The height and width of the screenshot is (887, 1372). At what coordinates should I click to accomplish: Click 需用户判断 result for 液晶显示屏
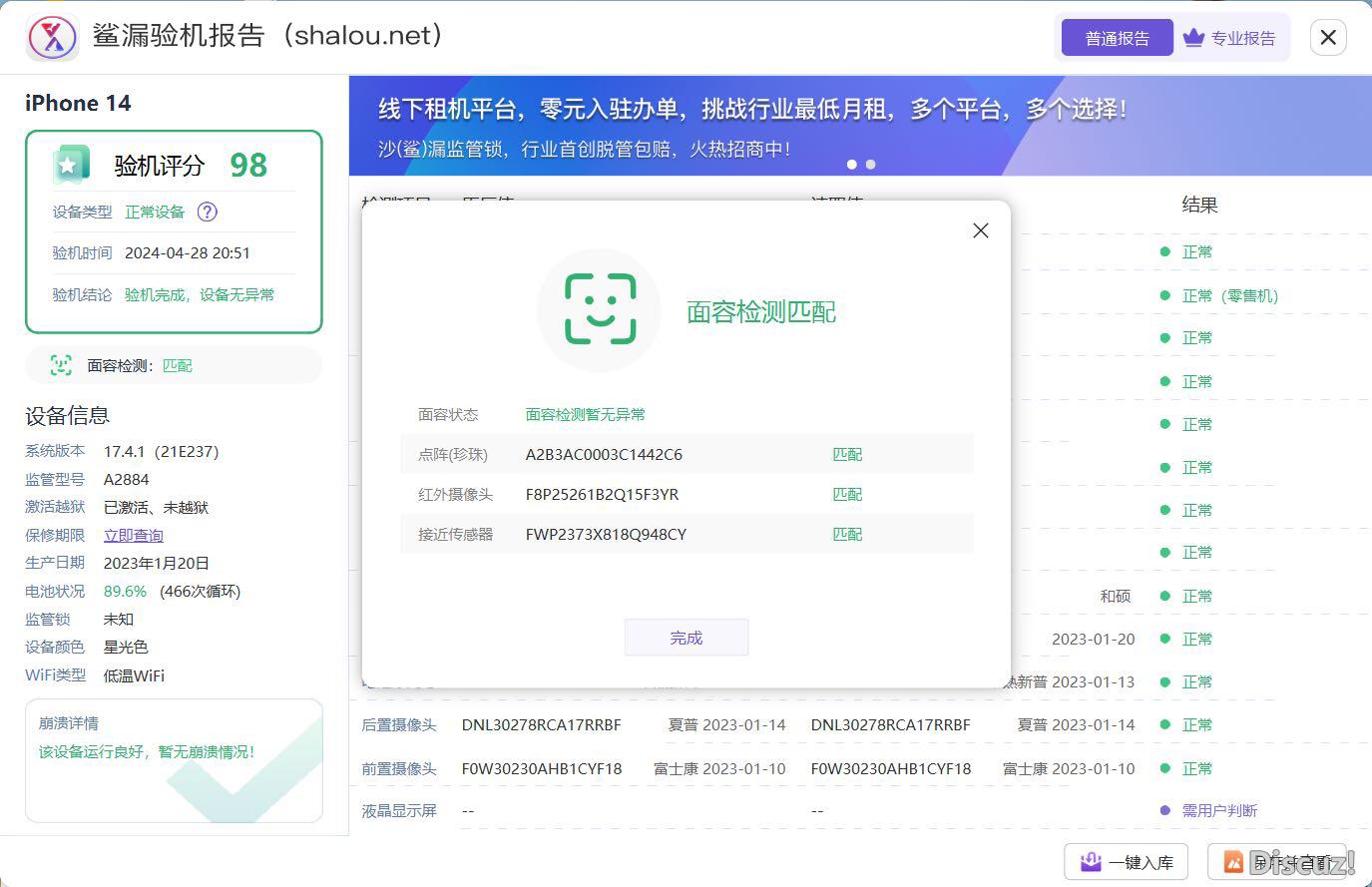tap(1219, 810)
